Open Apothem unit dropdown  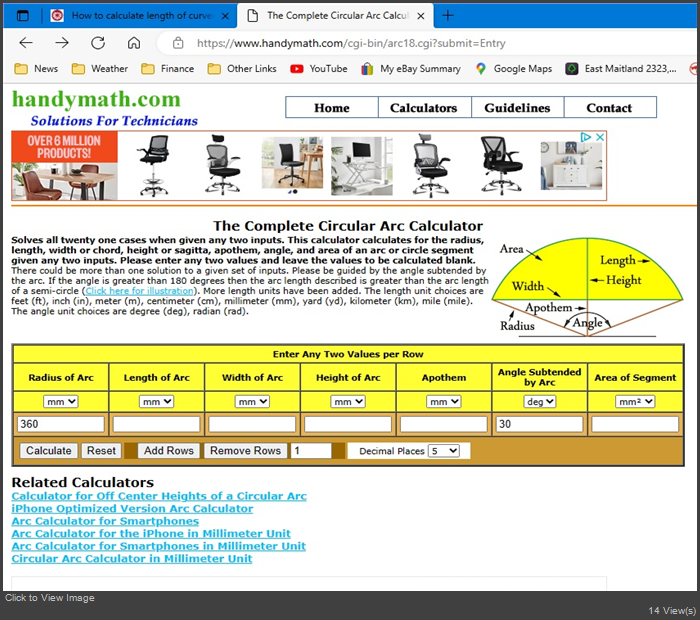tap(444, 402)
